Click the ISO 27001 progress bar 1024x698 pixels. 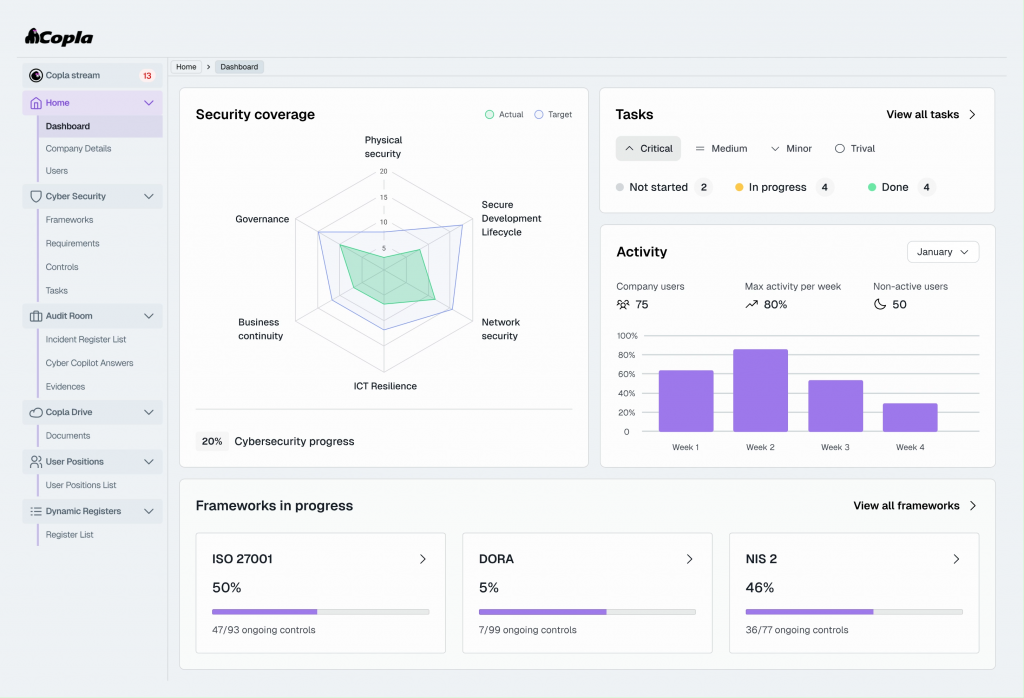pos(321,612)
